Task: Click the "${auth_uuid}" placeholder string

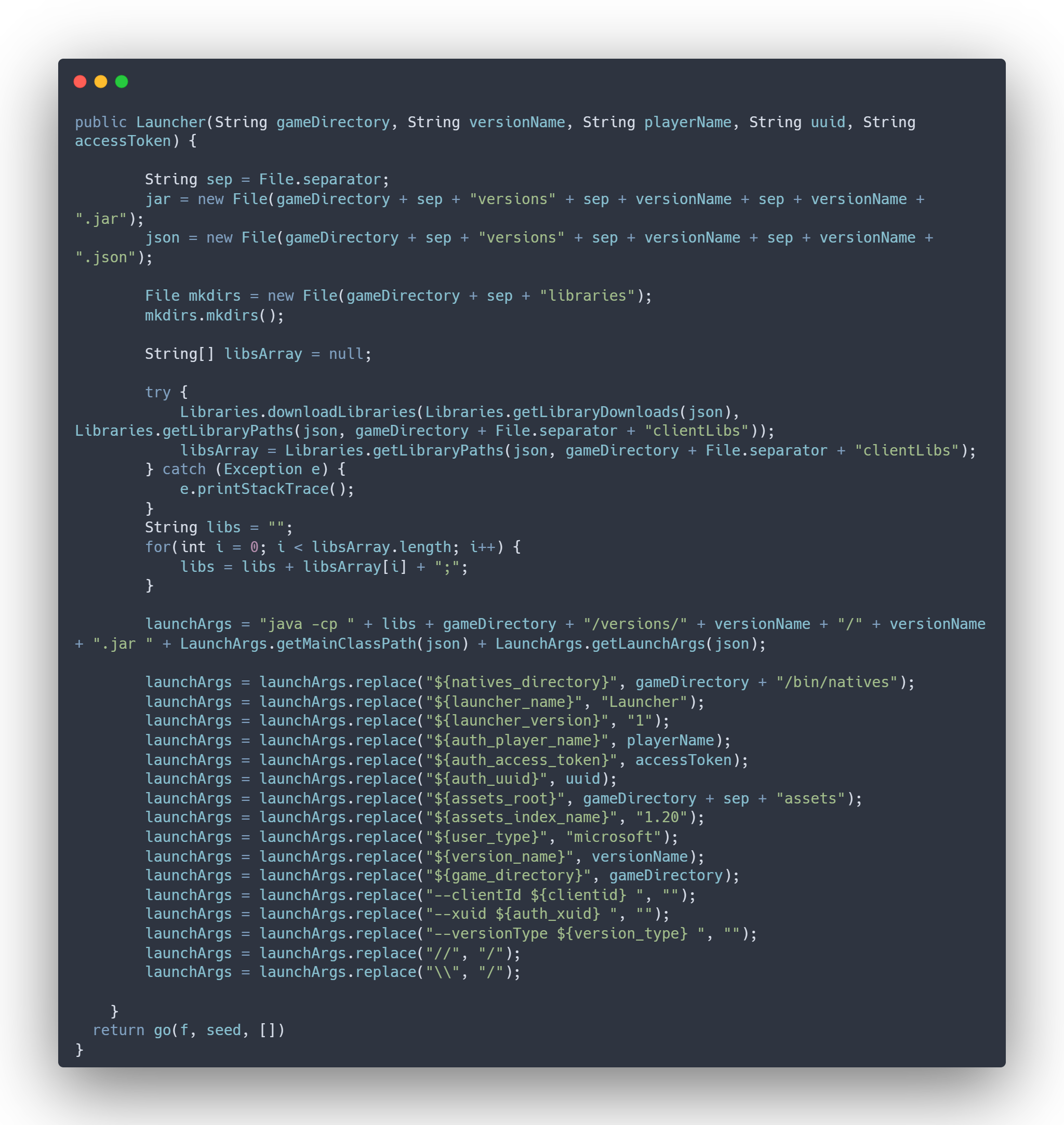Action: 487,779
